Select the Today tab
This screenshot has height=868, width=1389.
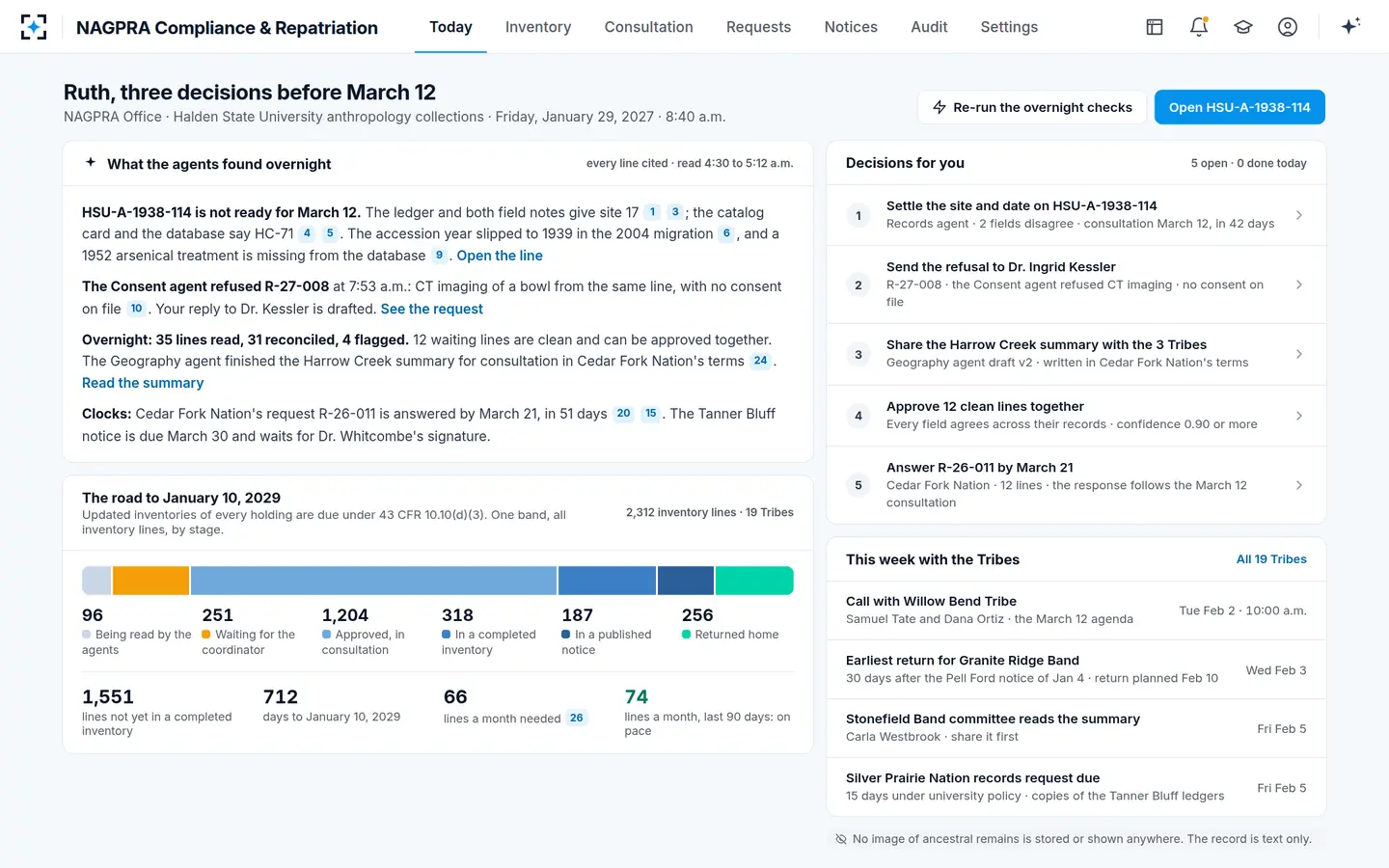pyautogui.click(x=450, y=27)
